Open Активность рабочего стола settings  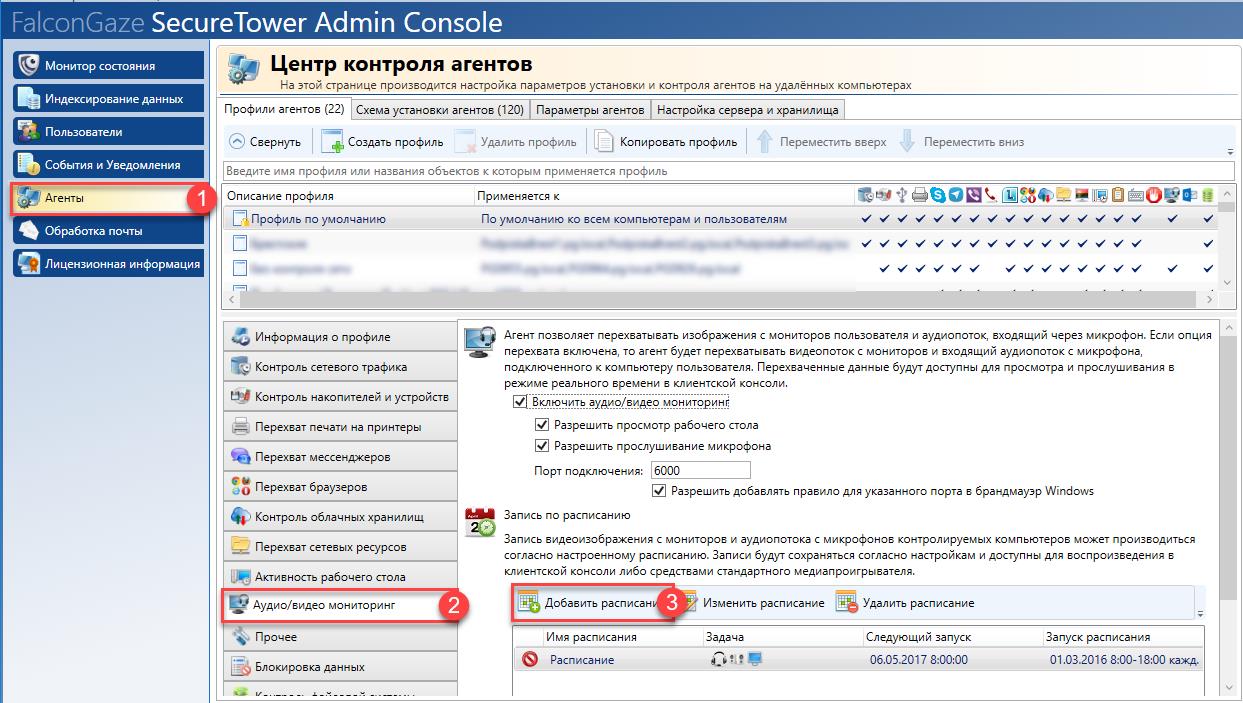340,577
